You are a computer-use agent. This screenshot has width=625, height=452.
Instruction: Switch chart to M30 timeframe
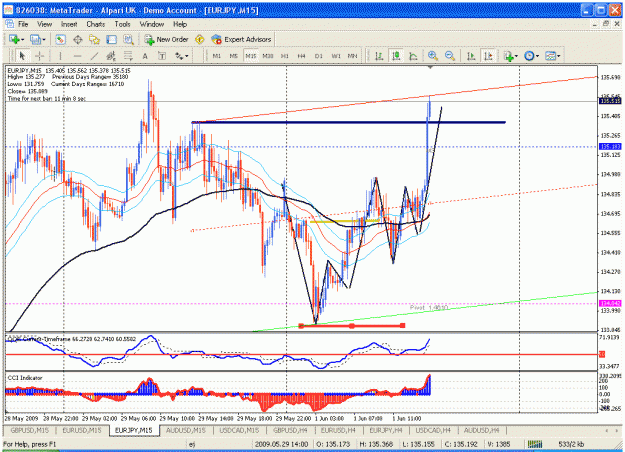click(x=268, y=56)
